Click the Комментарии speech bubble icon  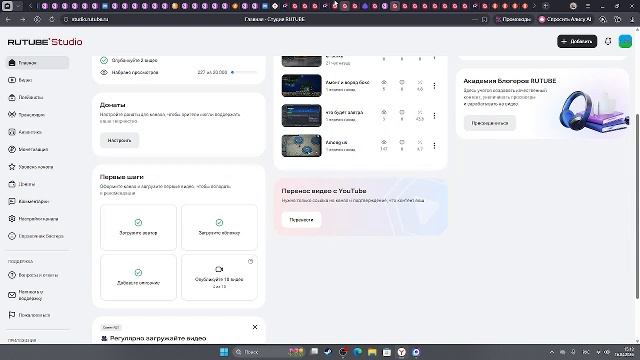12,201
